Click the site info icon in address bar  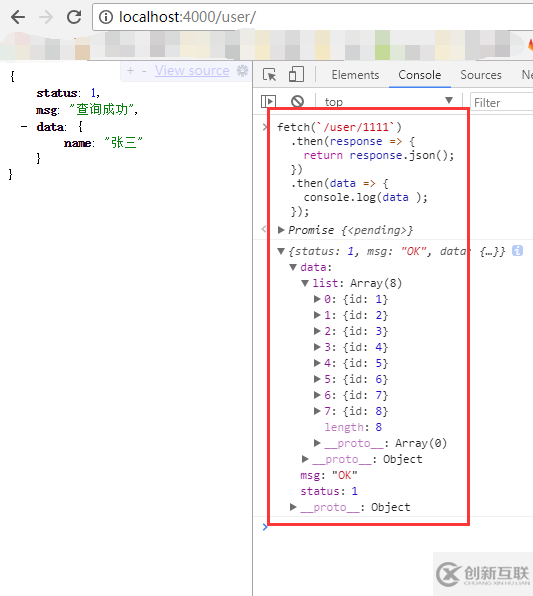(106, 17)
